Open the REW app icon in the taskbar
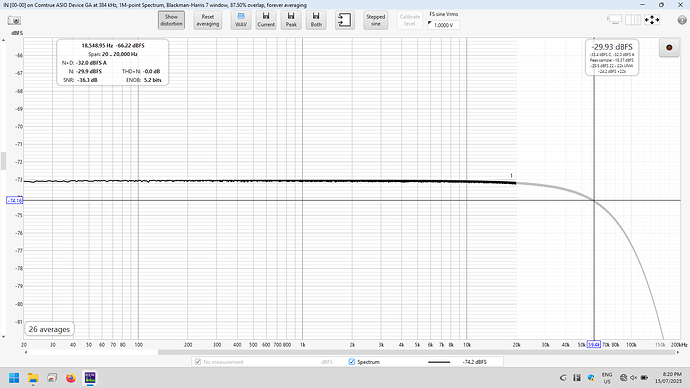This screenshot has width=690, height=388. click(x=90, y=377)
